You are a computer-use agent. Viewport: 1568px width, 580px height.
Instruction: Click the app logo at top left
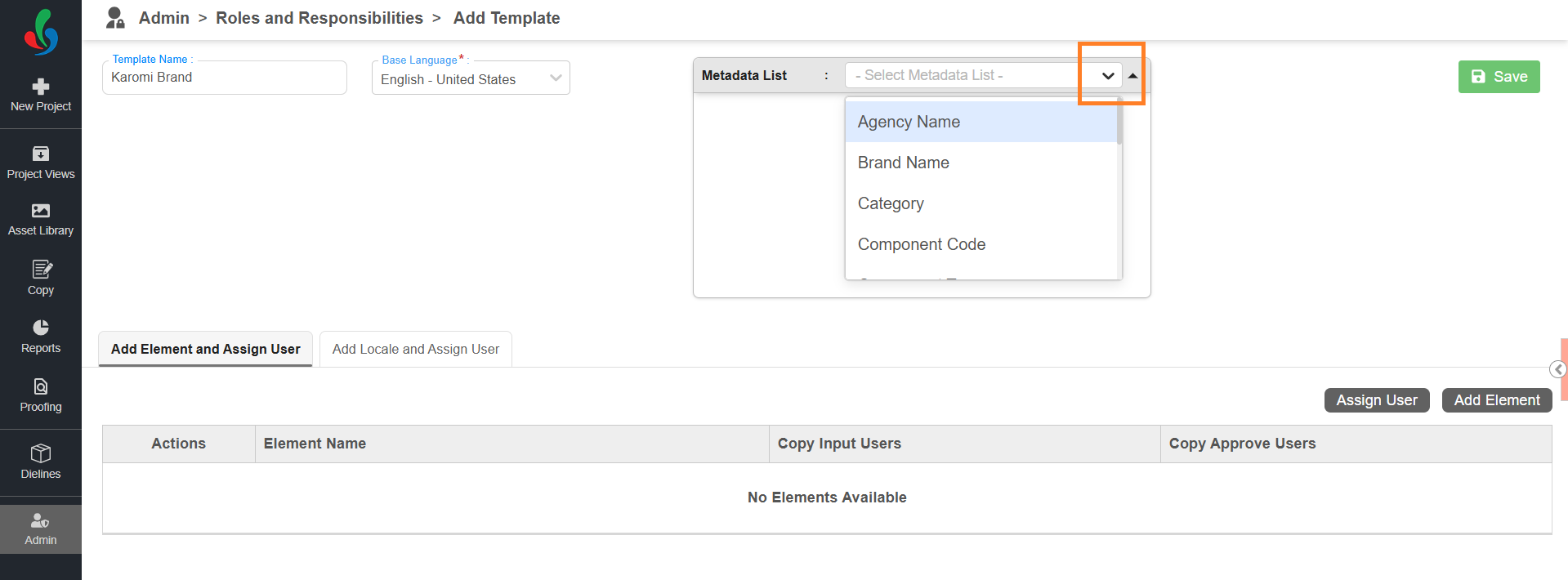click(x=41, y=33)
